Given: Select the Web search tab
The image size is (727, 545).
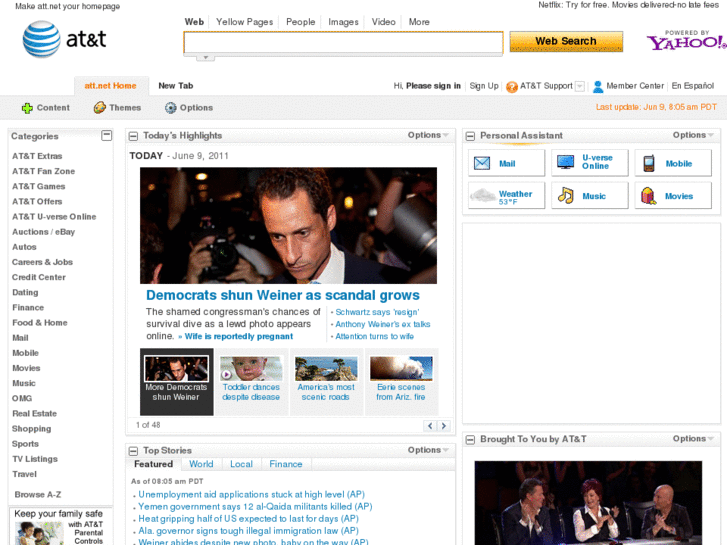Looking at the screenshot, I should coord(194,22).
